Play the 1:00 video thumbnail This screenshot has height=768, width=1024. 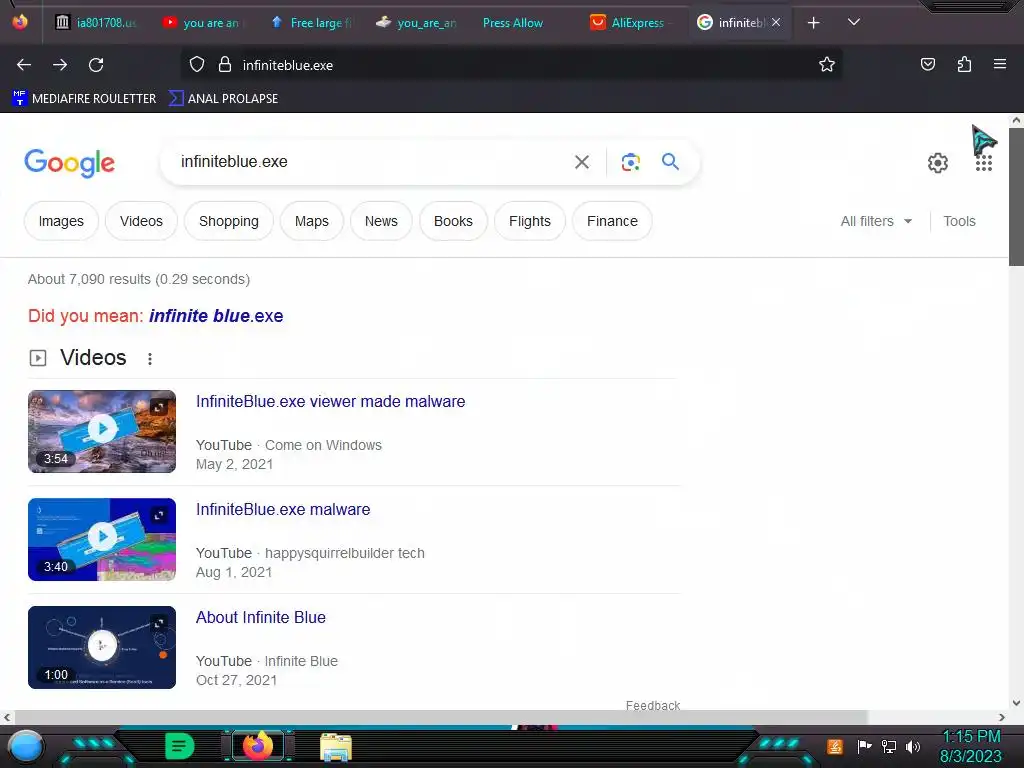pos(102,647)
